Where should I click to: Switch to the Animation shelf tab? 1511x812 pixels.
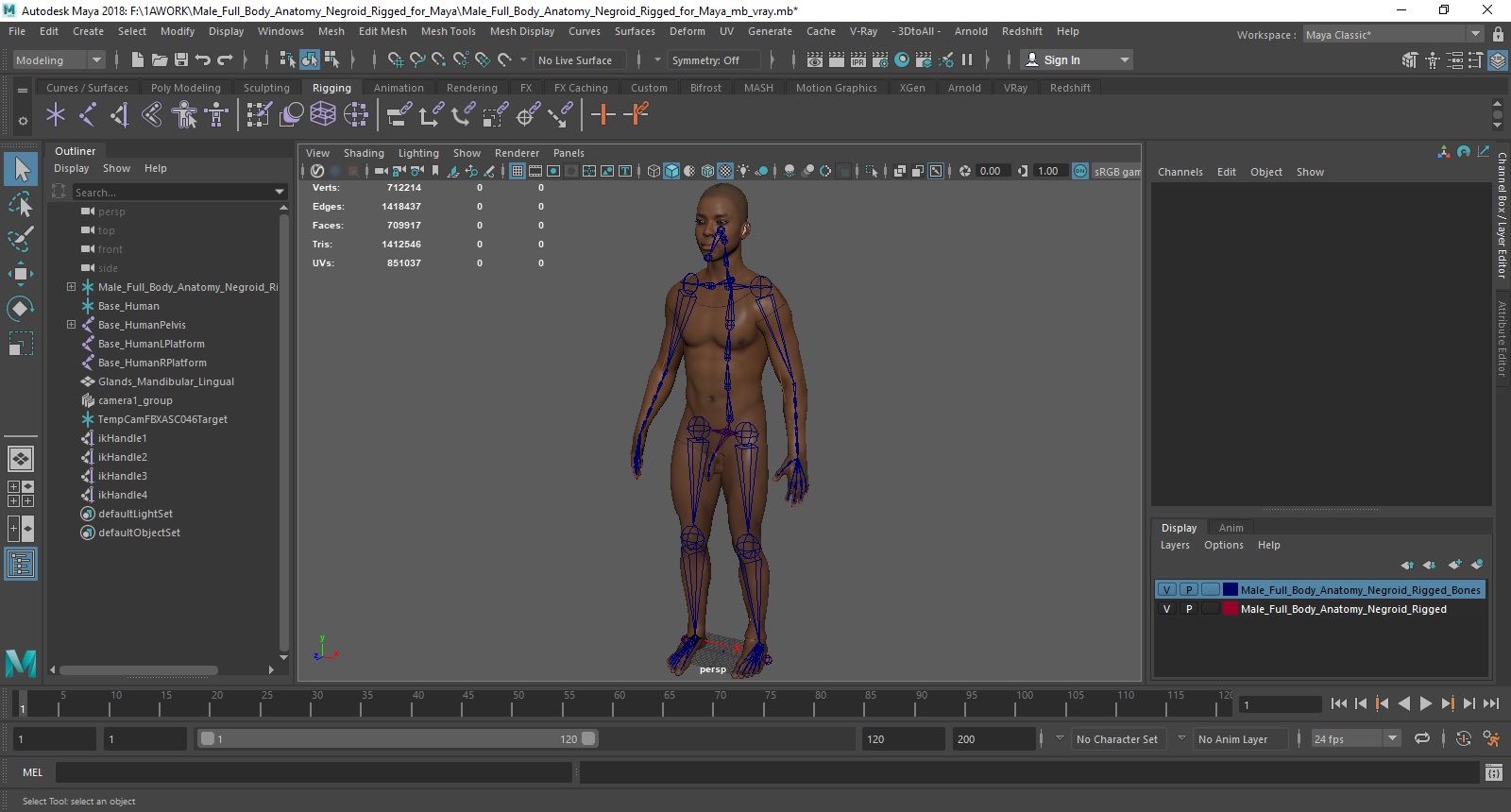point(399,88)
